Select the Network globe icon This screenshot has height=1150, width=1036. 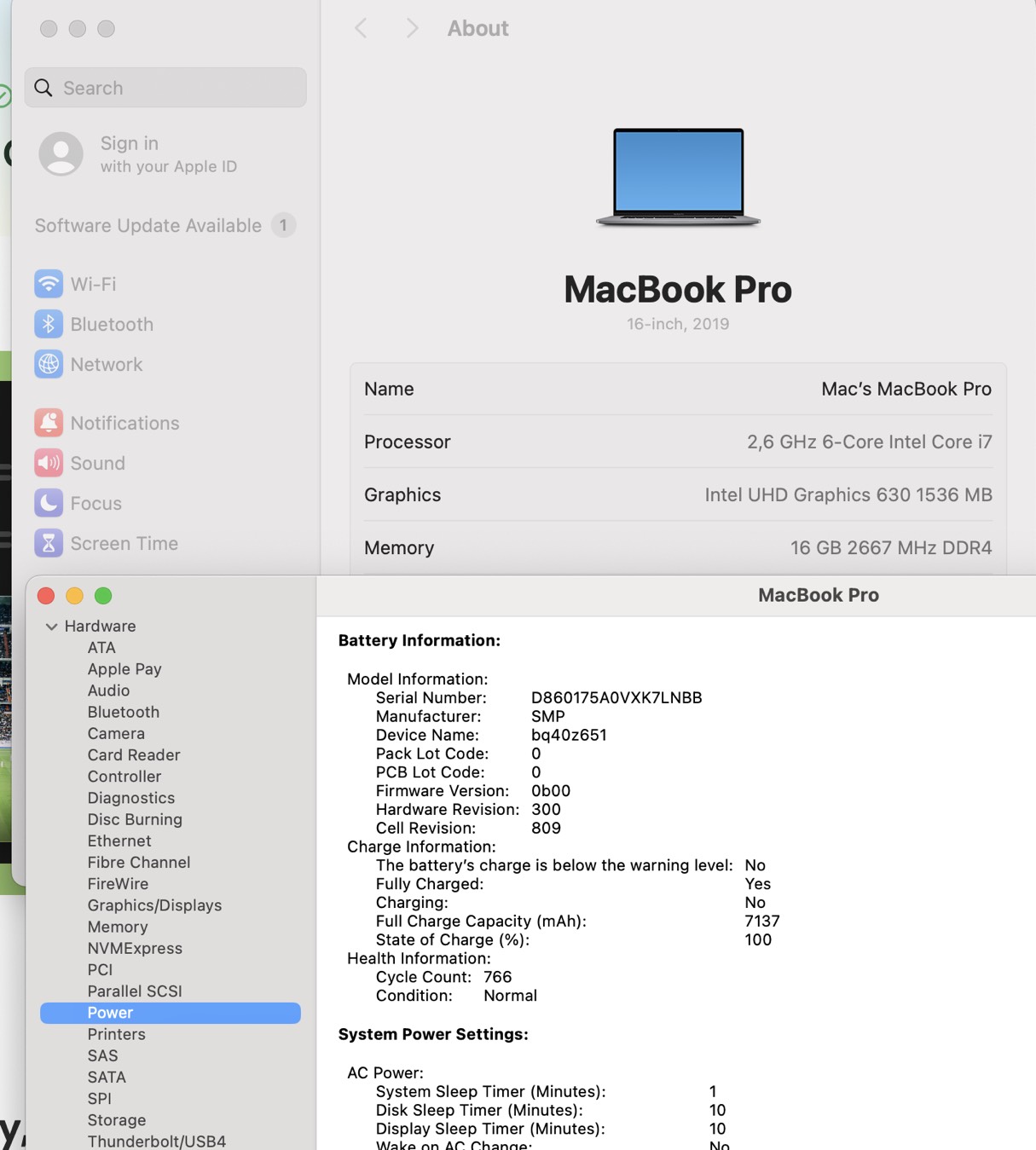(49, 364)
